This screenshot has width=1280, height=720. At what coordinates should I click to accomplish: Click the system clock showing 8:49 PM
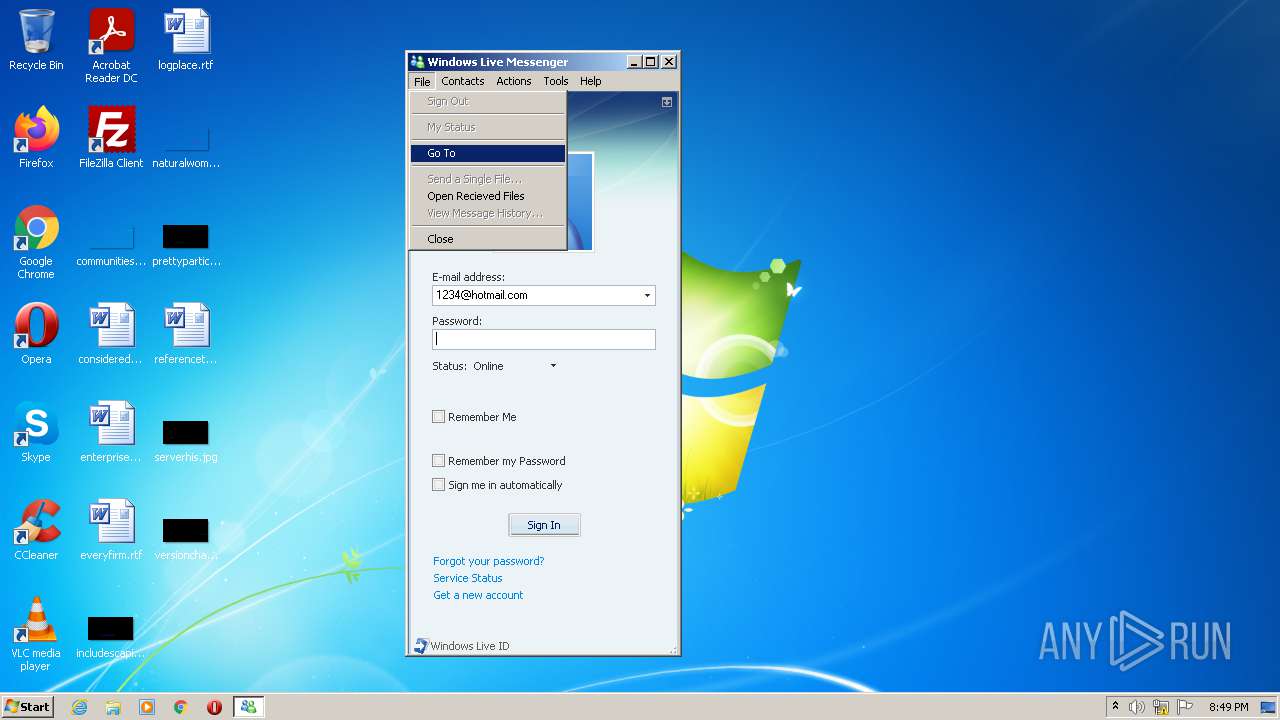(x=1228, y=707)
